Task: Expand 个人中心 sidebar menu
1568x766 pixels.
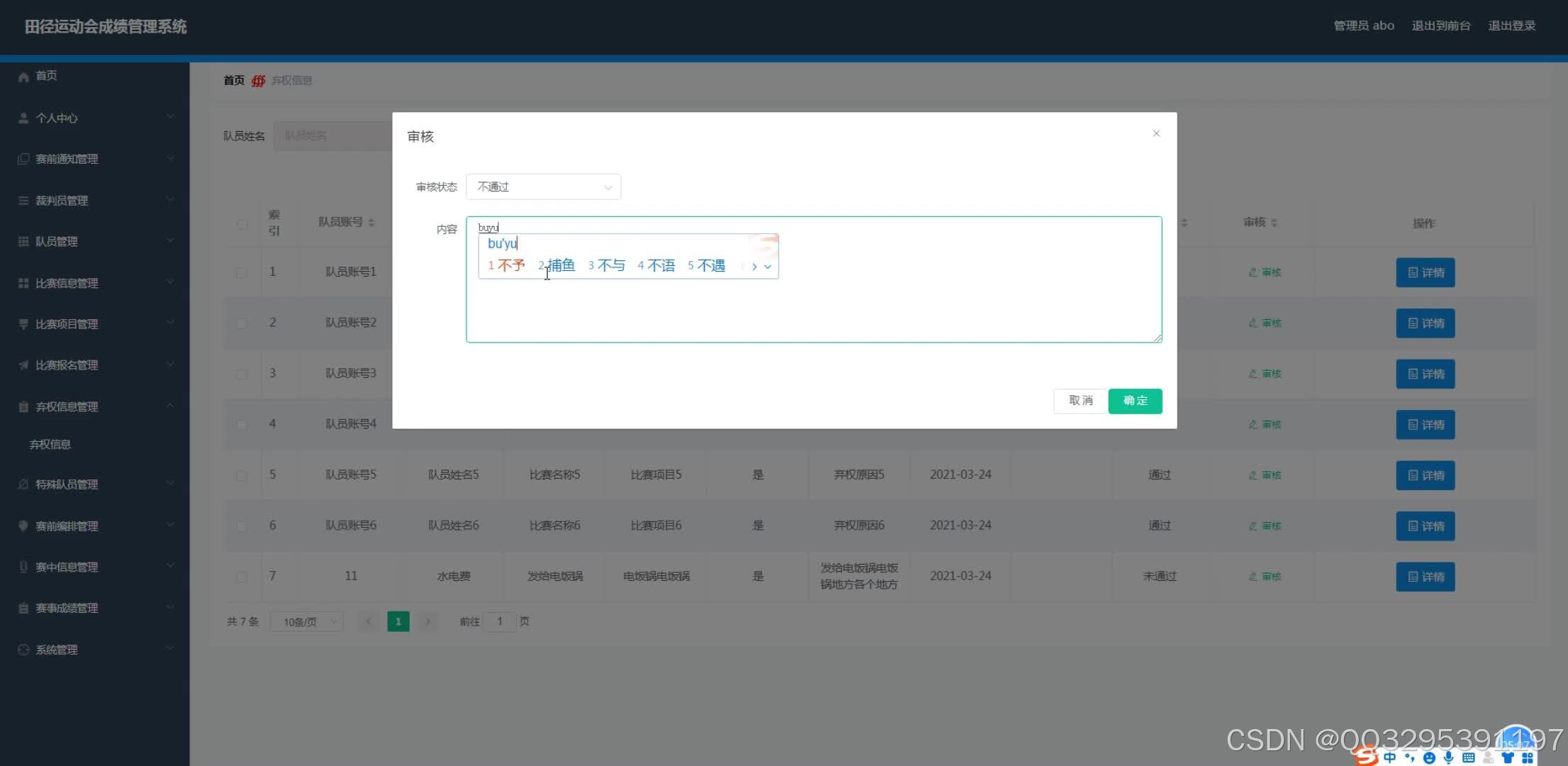Action: pos(94,118)
